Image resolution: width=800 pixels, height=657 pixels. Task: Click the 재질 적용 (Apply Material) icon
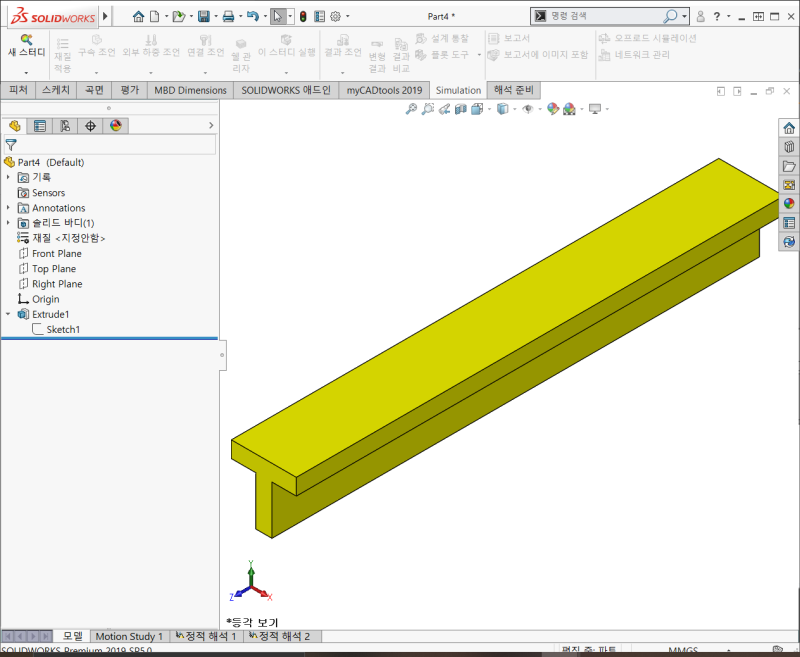click(63, 43)
